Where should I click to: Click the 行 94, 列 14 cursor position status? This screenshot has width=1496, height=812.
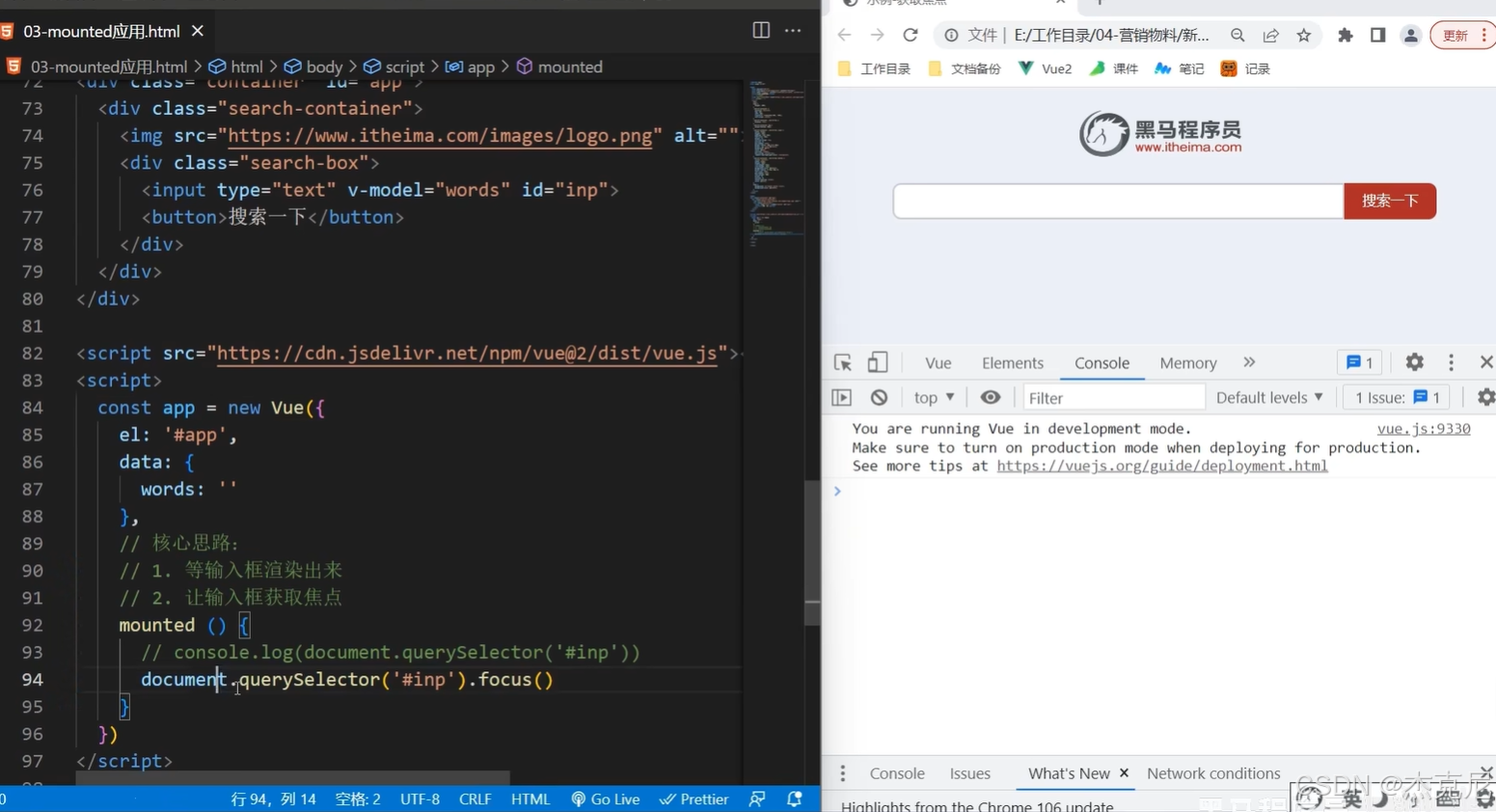pyautogui.click(x=274, y=798)
